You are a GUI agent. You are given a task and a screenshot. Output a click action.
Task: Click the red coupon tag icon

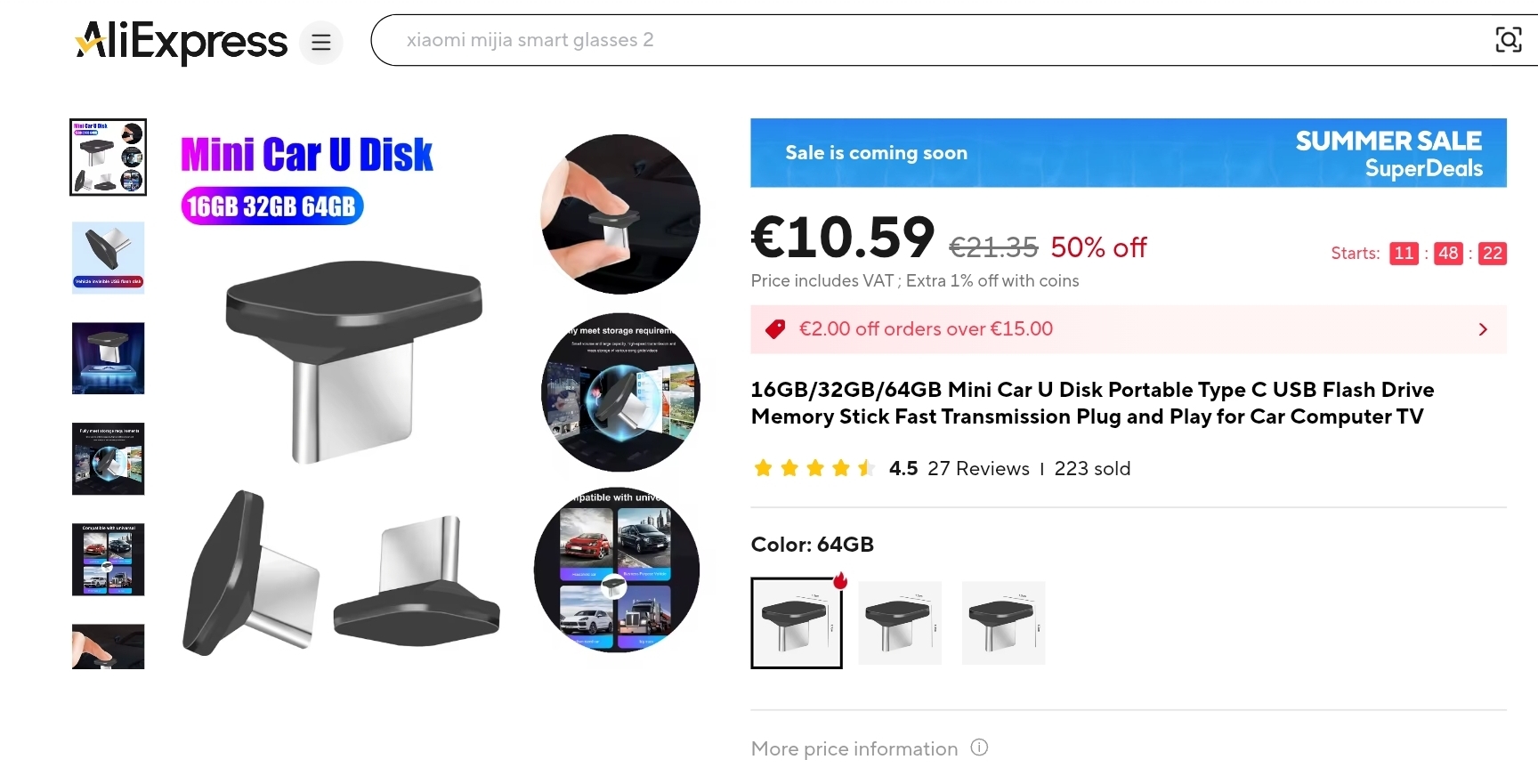pyautogui.click(x=775, y=329)
